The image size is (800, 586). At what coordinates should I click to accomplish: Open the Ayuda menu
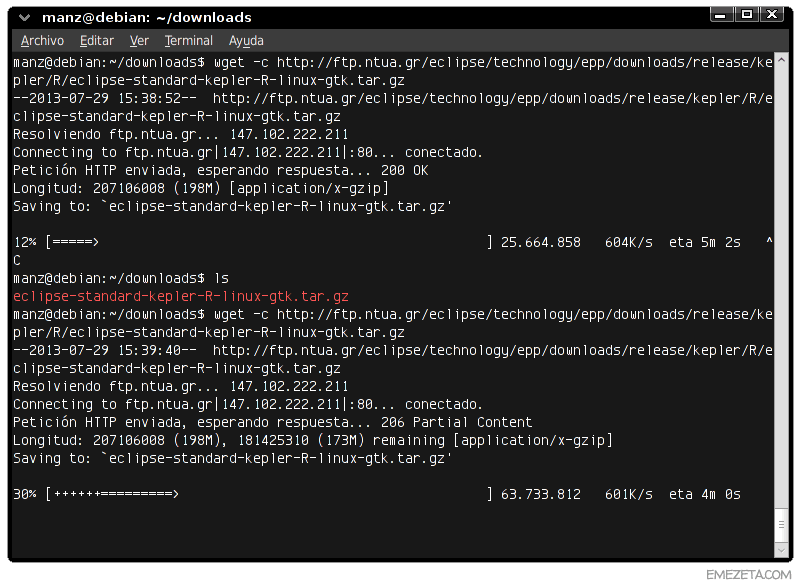pyautogui.click(x=246, y=41)
